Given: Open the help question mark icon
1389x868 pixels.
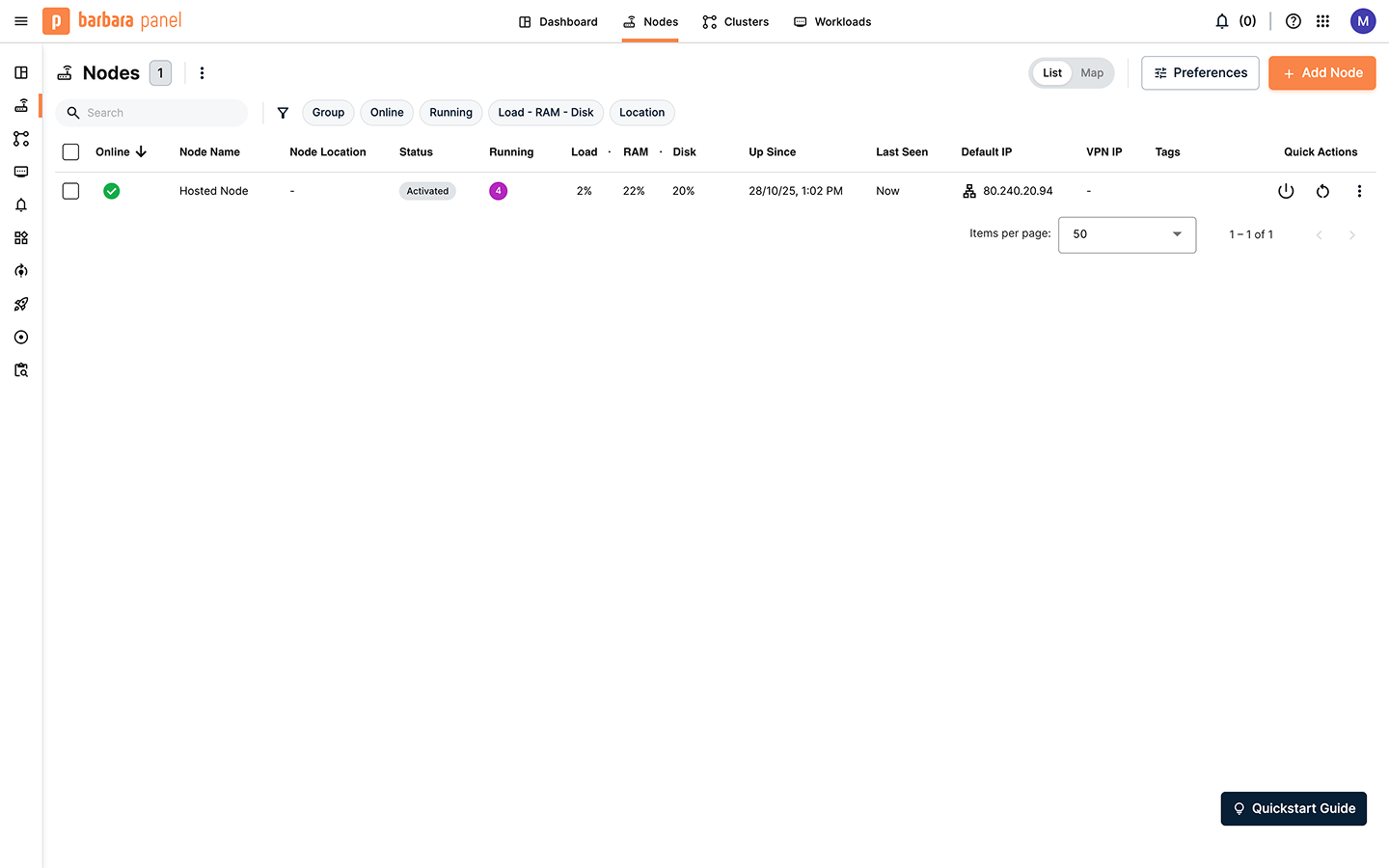Looking at the screenshot, I should tap(1294, 21).
